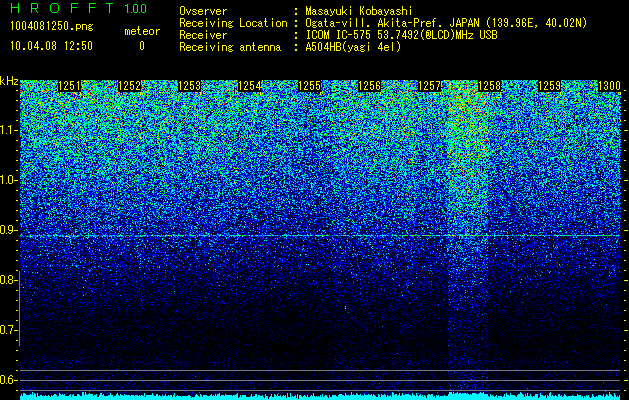The width and height of the screenshot is (629, 400).
Task: Click the 'meteor' counter label
Action: tap(142, 31)
